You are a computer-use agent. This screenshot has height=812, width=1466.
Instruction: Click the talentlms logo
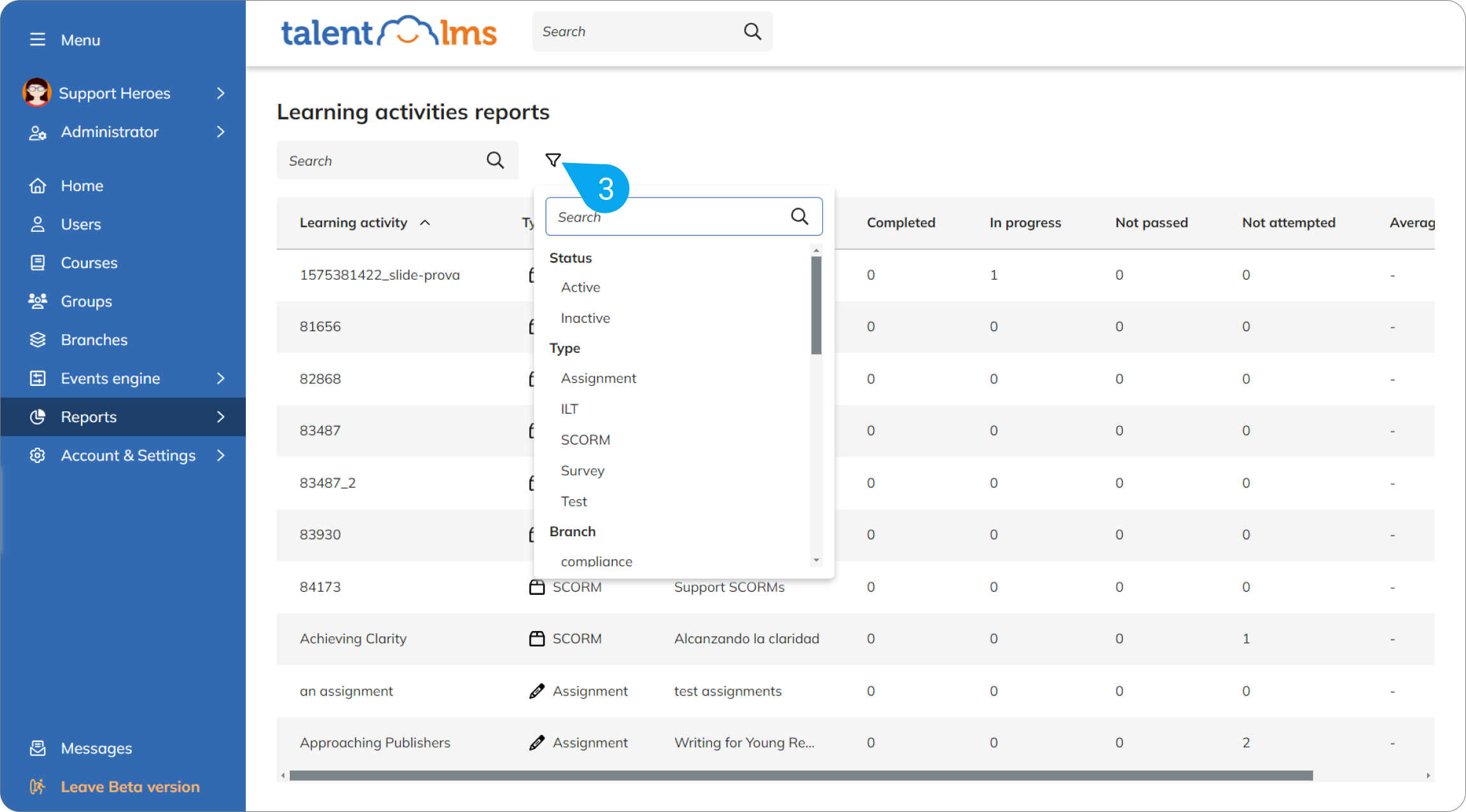pyautogui.click(x=388, y=32)
